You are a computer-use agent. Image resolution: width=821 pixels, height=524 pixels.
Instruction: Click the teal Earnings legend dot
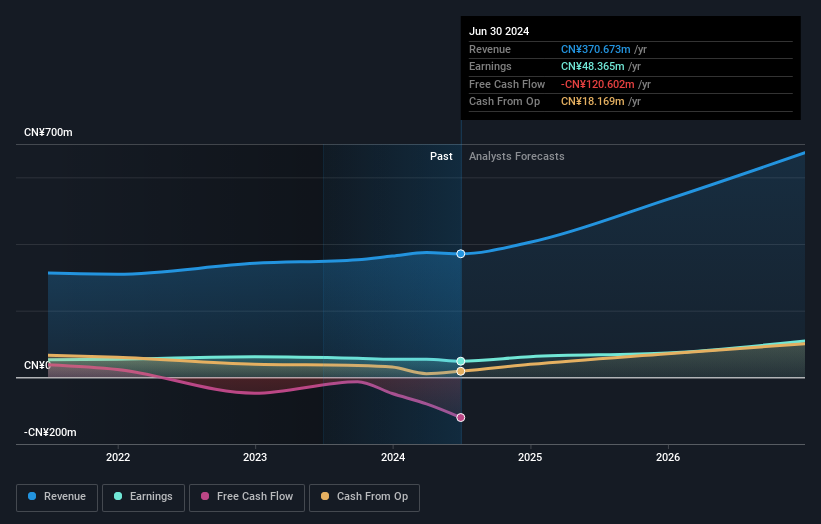(x=118, y=496)
